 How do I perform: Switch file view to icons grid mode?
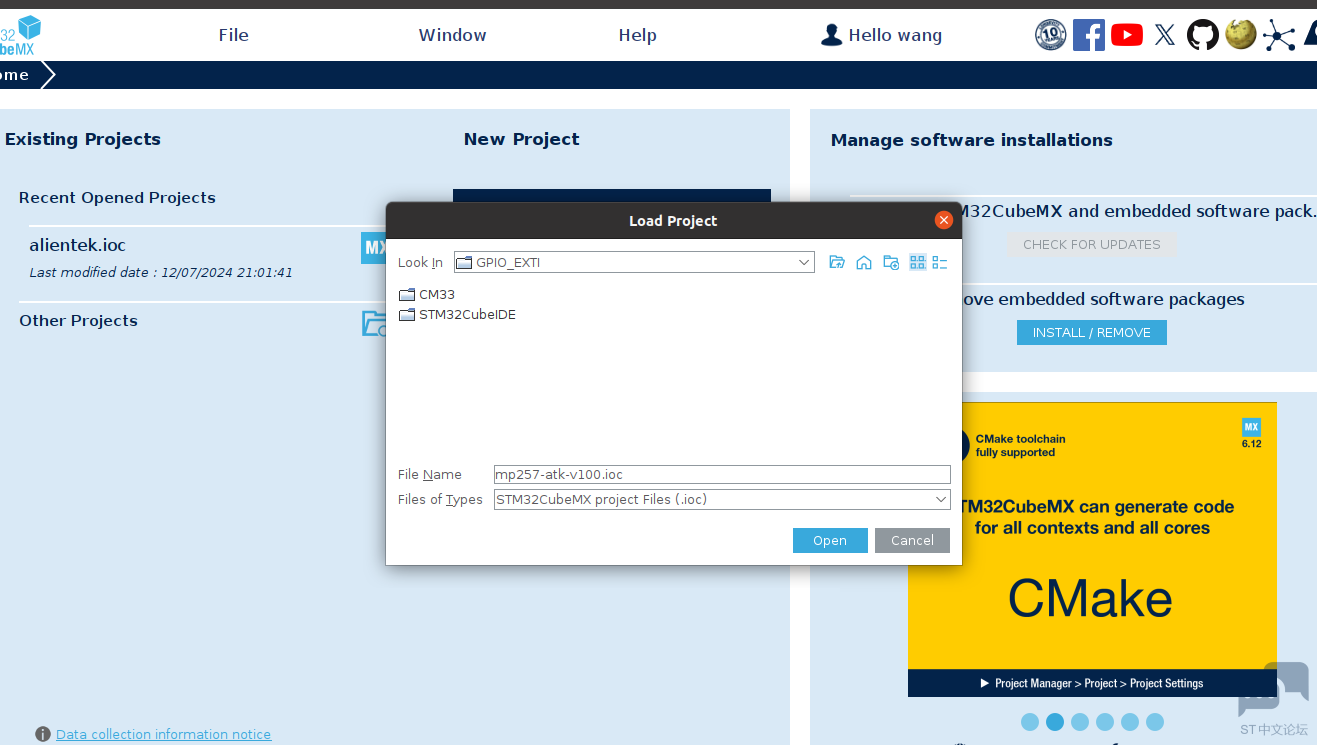tap(918, 262)
